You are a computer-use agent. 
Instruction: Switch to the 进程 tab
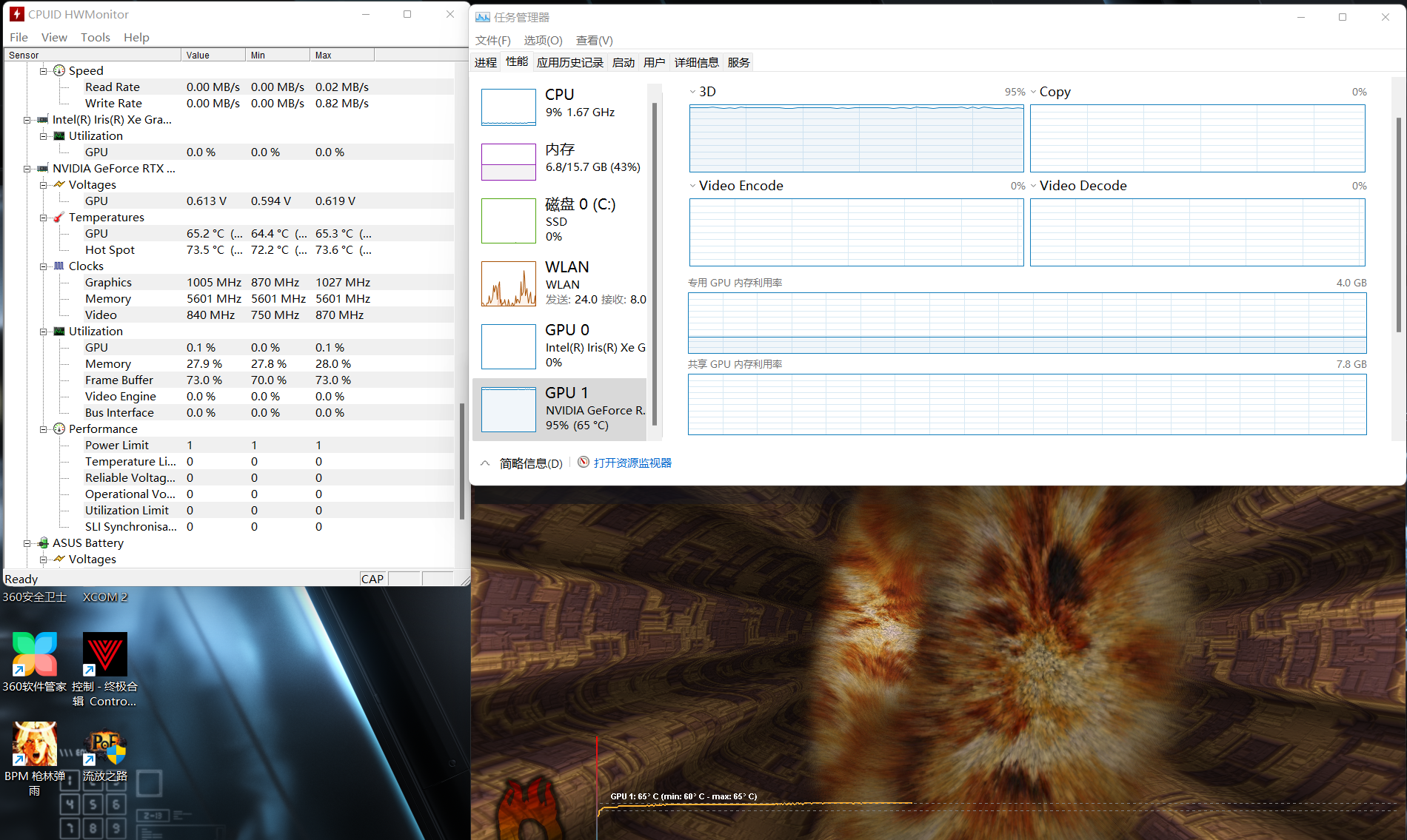(486, 62)
